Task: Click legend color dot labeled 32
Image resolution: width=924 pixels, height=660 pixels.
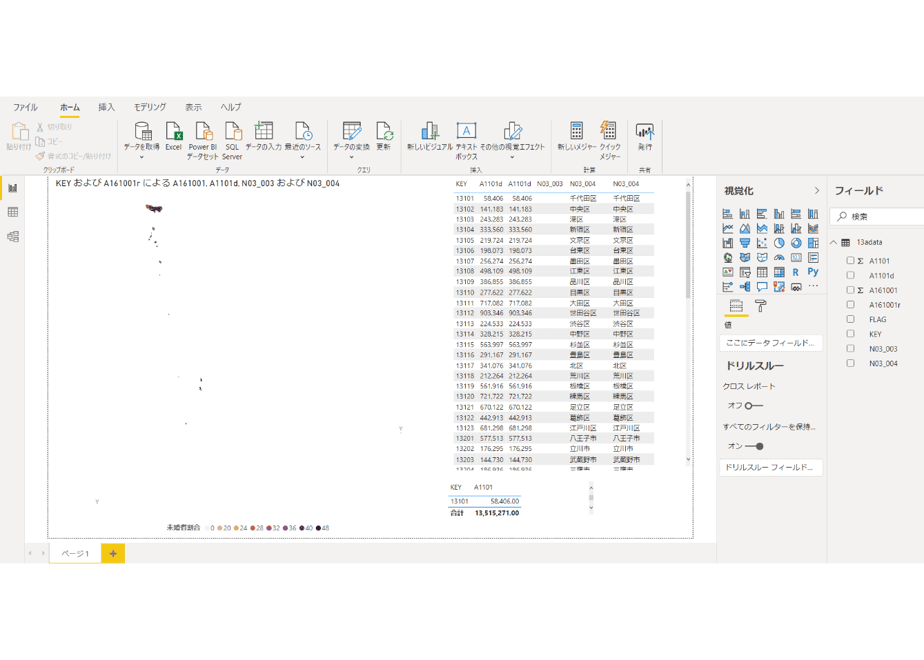Action: click(x=269, y=528)
